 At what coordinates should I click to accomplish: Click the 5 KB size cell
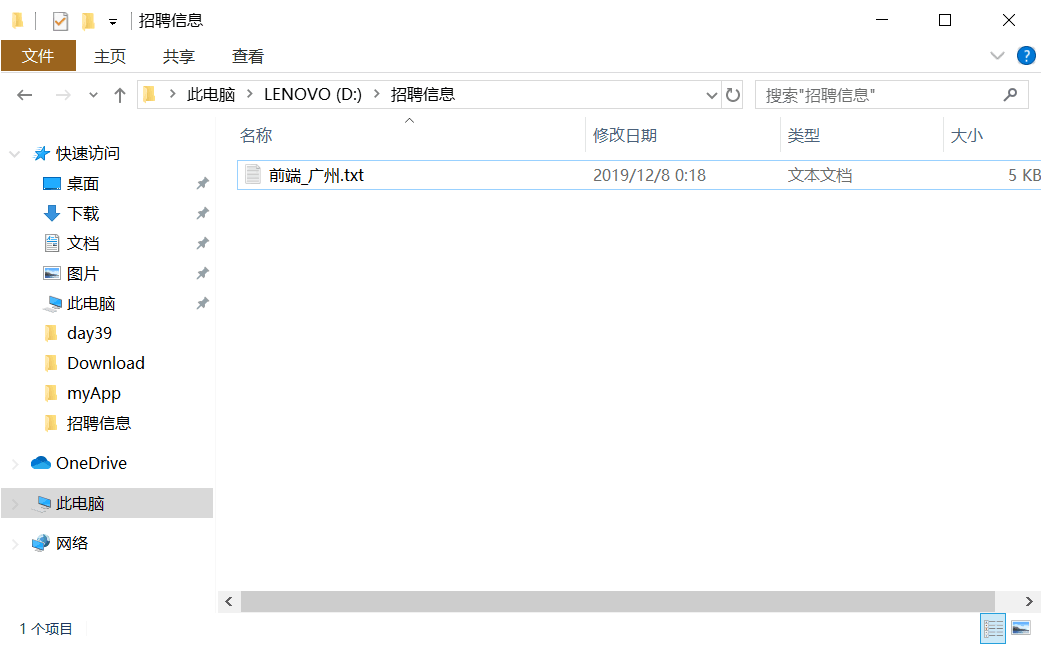pyautogui.click(x=1024, y=175)
